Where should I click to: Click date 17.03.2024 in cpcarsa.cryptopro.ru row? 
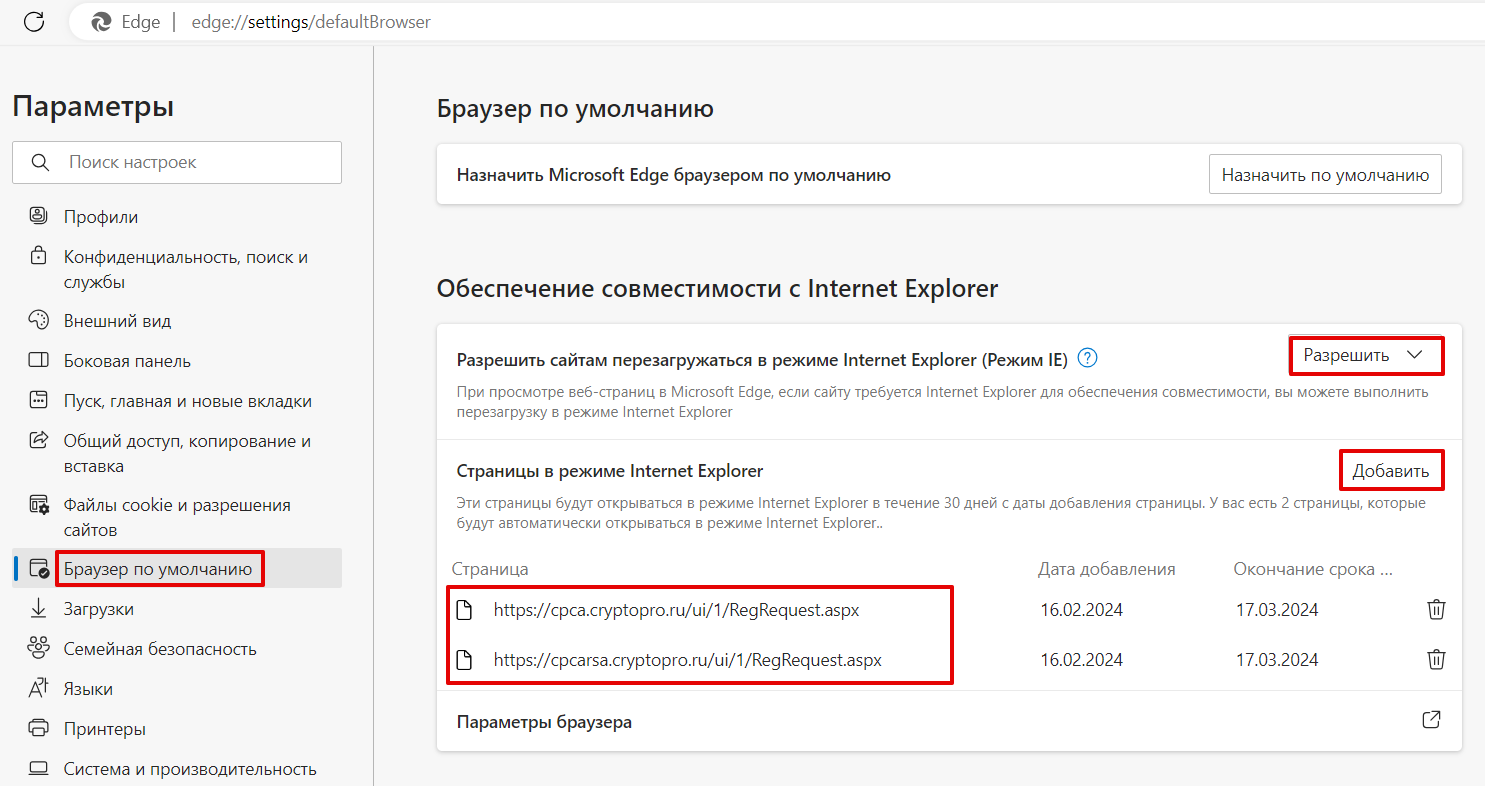tap(1277, 660)
